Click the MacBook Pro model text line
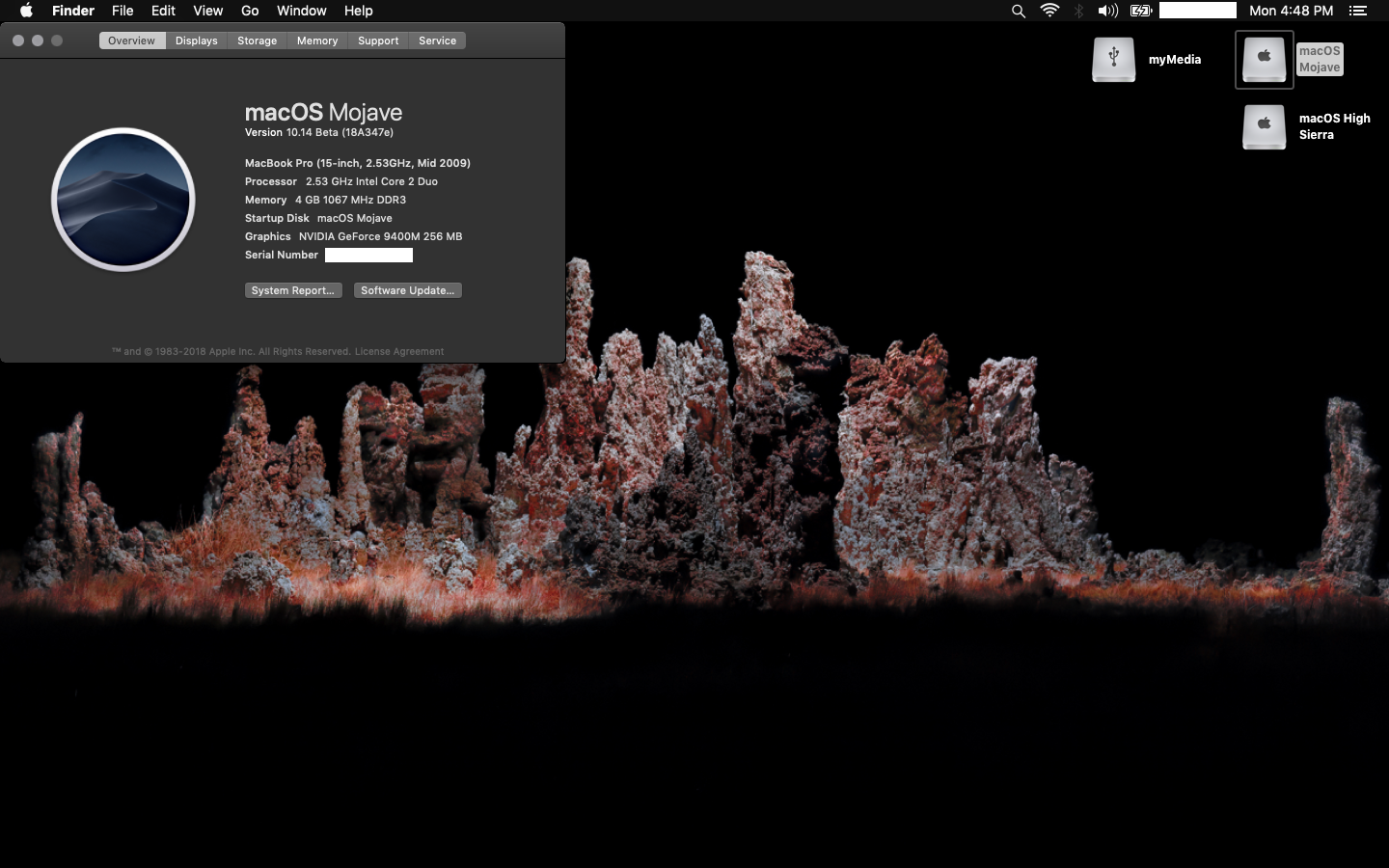The image size is (1389, 868). [358, 163]
